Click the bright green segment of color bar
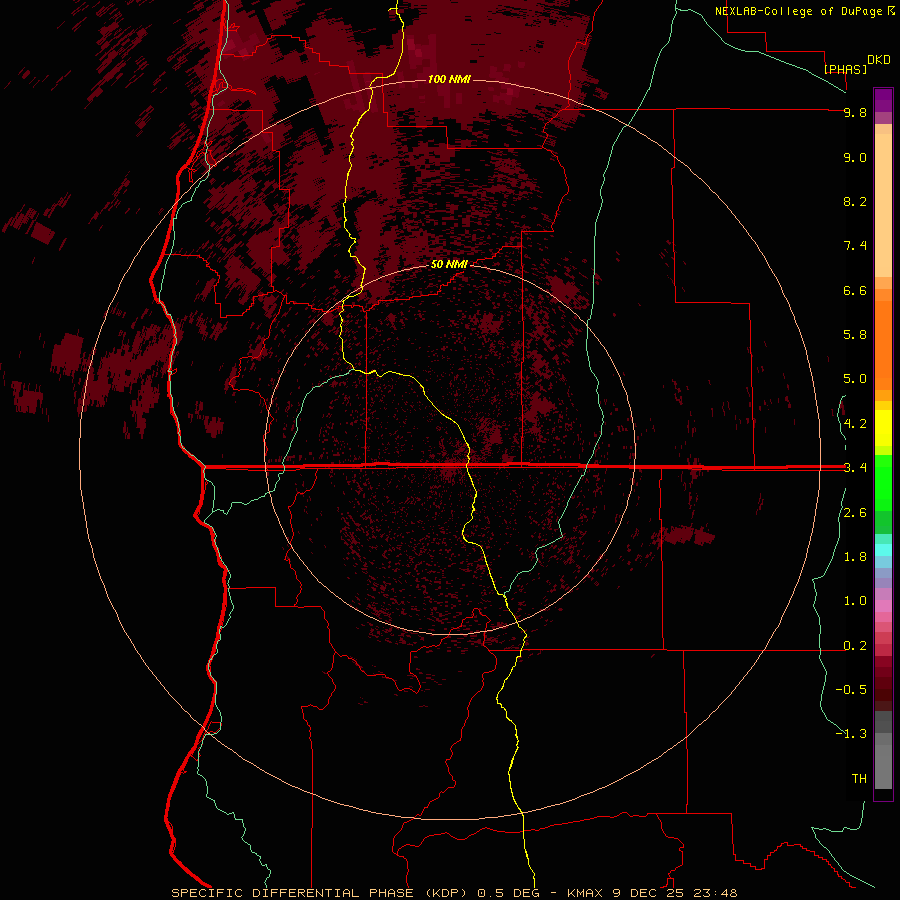Viewport: 900px width, 900px height. point(883,482)
